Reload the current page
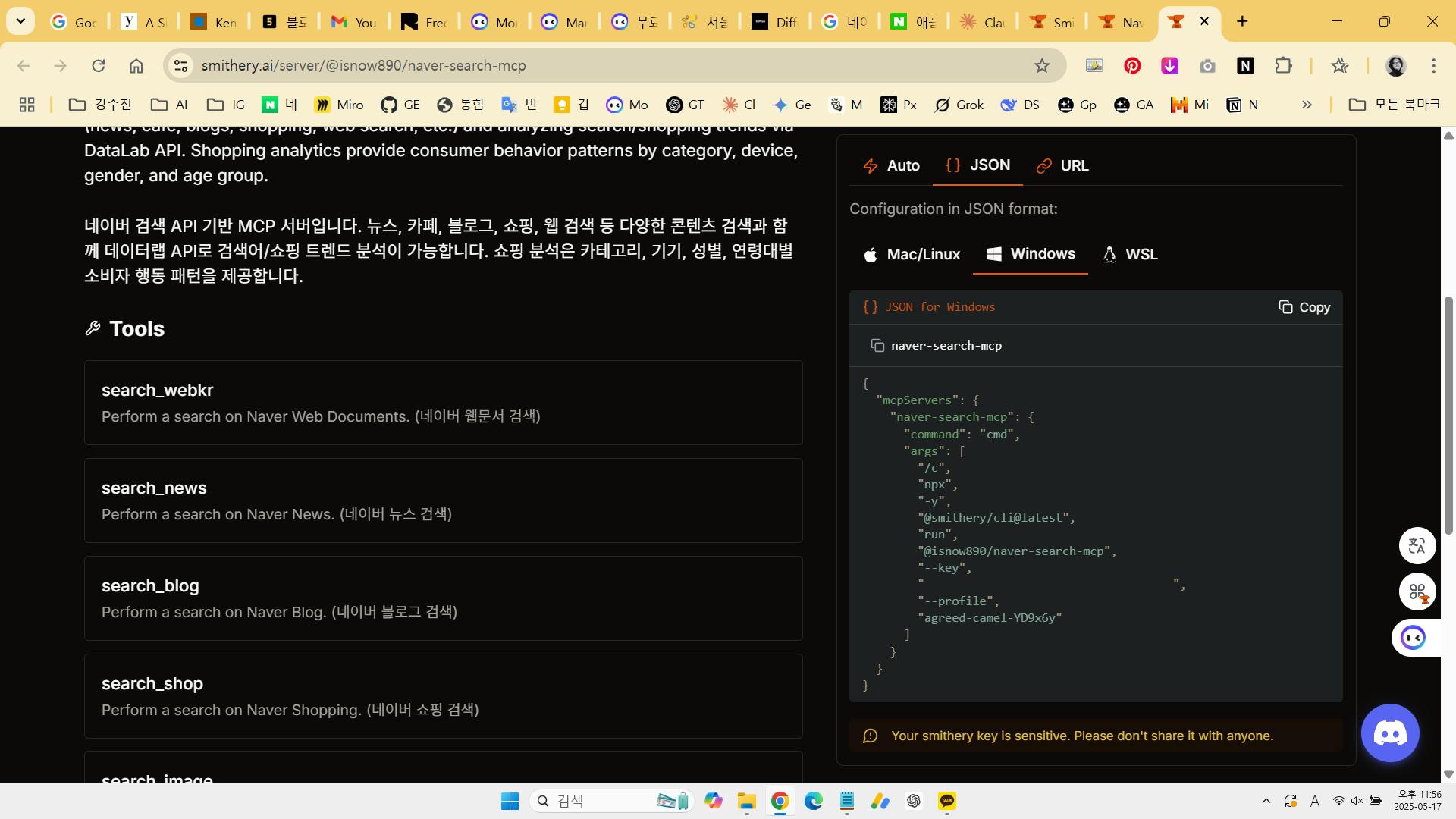 coord(99,66)
